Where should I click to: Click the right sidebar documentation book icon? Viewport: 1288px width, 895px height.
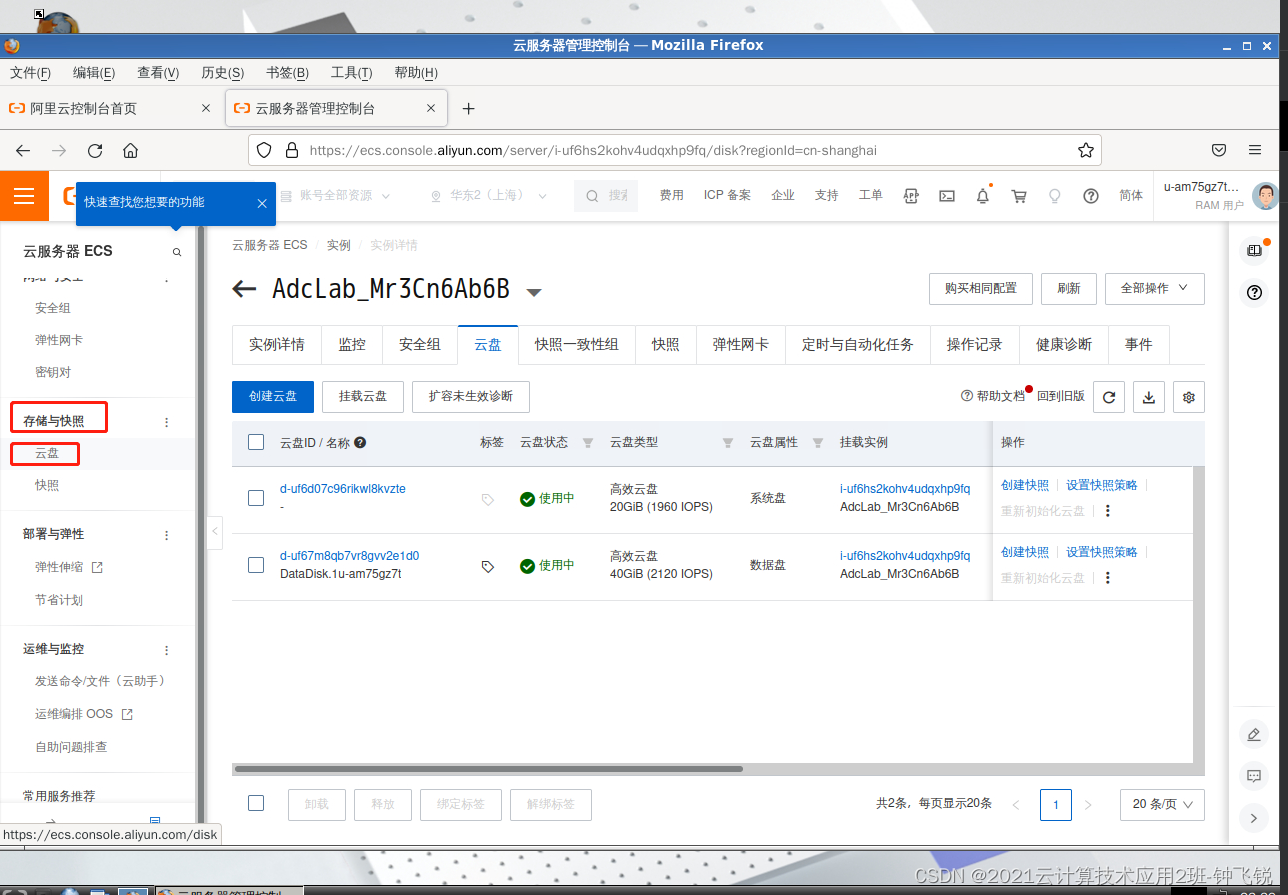(1254, 251)
